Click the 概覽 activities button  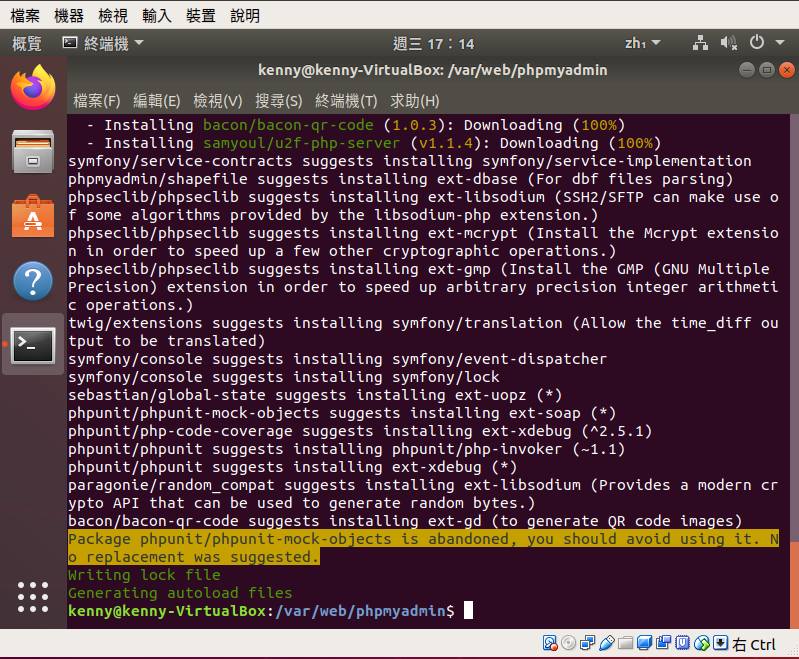point(27,43)
